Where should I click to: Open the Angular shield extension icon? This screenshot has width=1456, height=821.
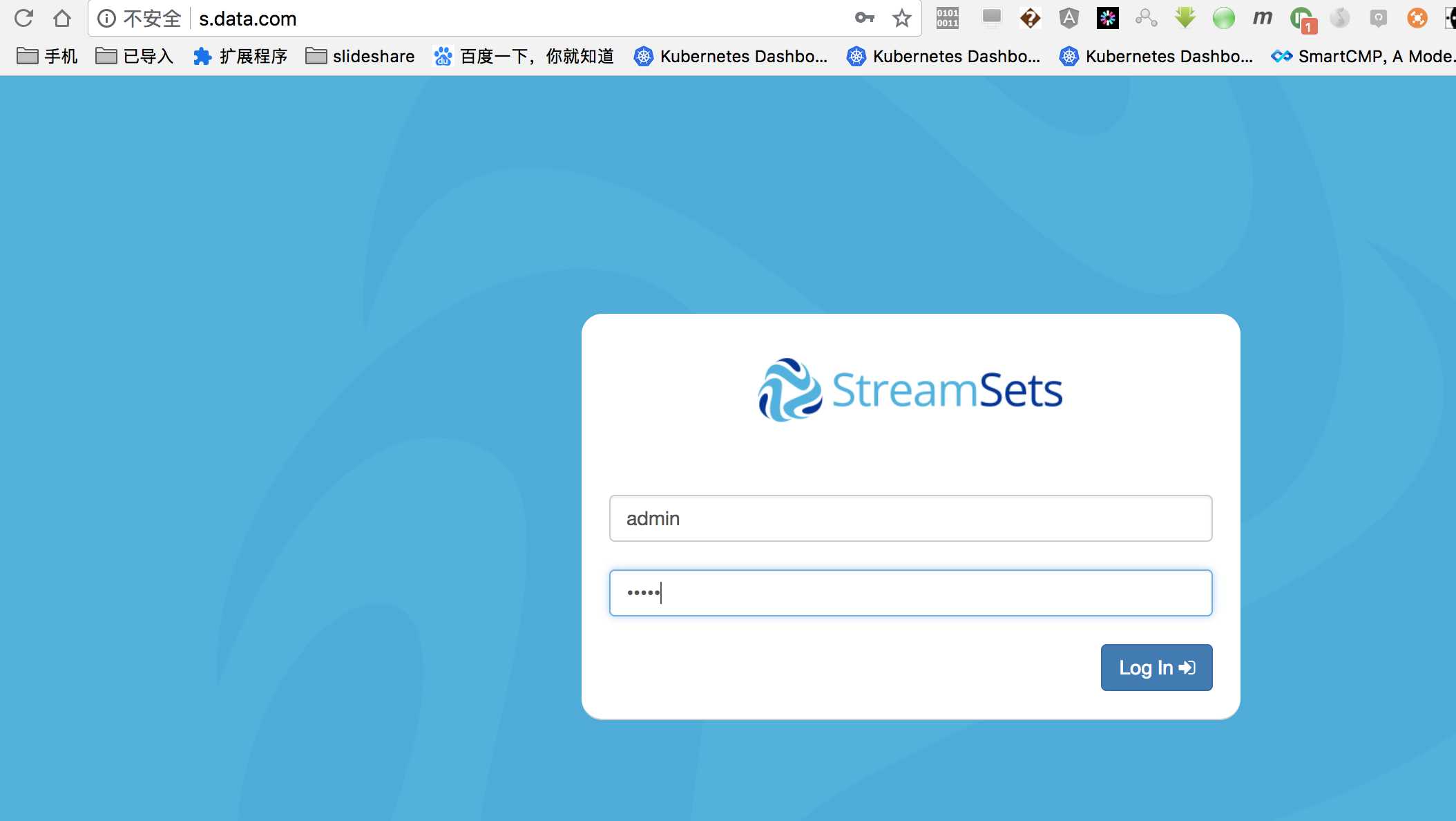click(1069, 18)
